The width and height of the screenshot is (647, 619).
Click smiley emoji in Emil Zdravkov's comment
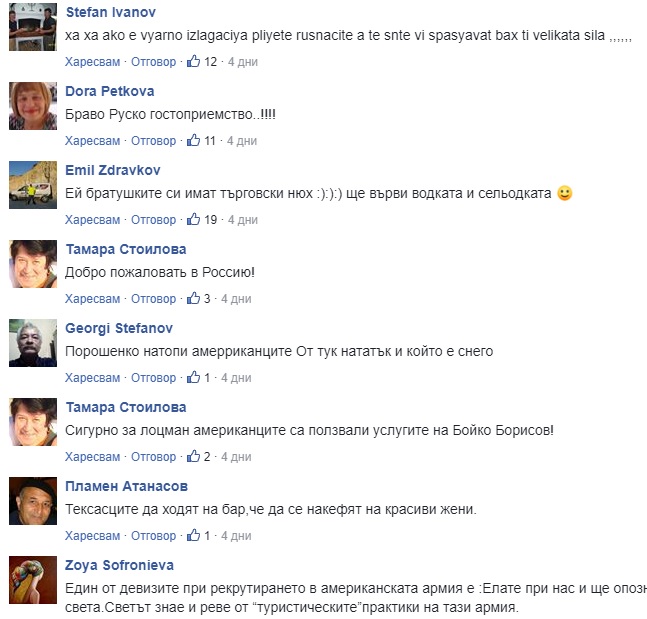[564, 193]
